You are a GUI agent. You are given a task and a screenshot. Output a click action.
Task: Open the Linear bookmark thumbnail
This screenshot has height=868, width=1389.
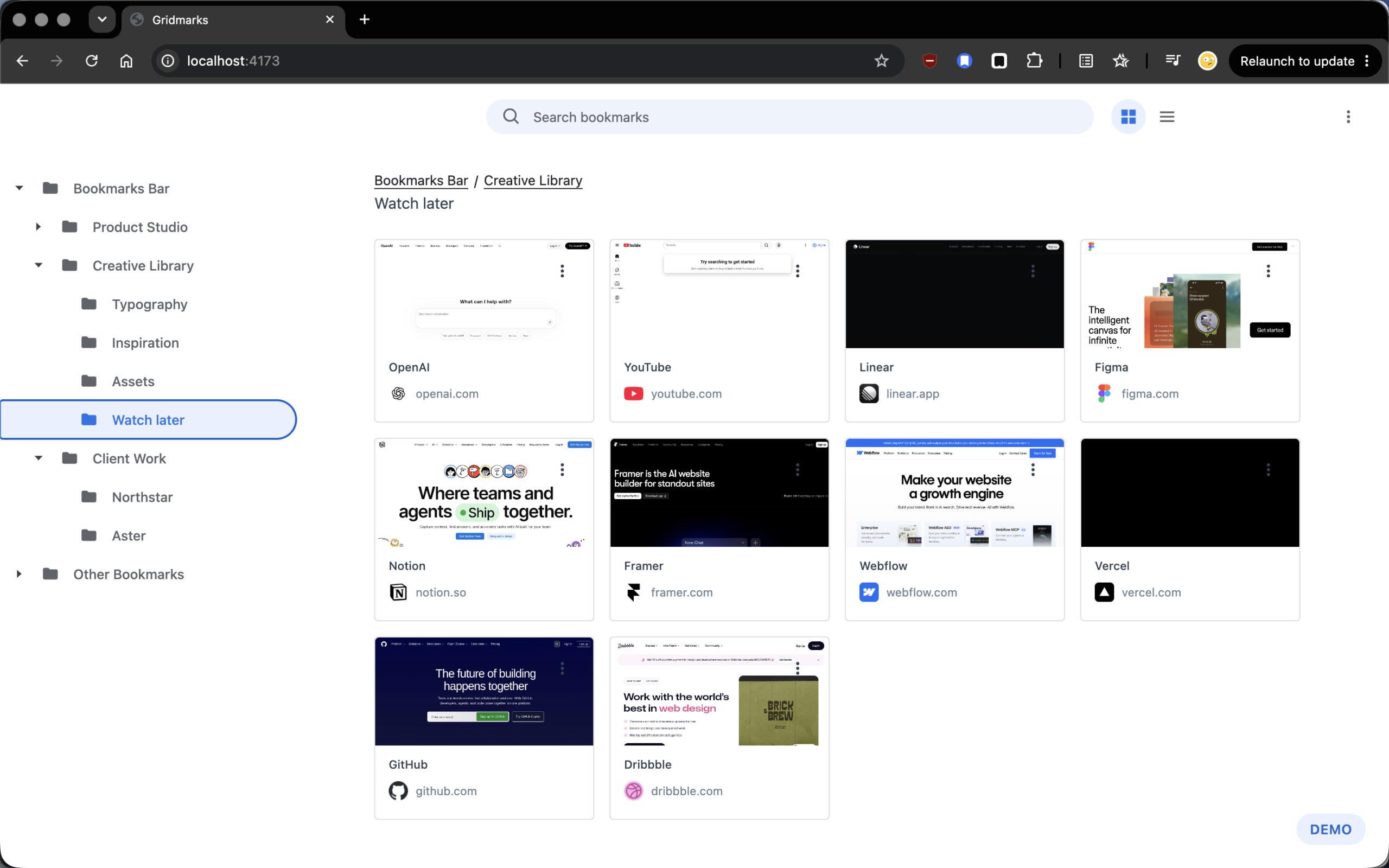[x=954, y=295]
